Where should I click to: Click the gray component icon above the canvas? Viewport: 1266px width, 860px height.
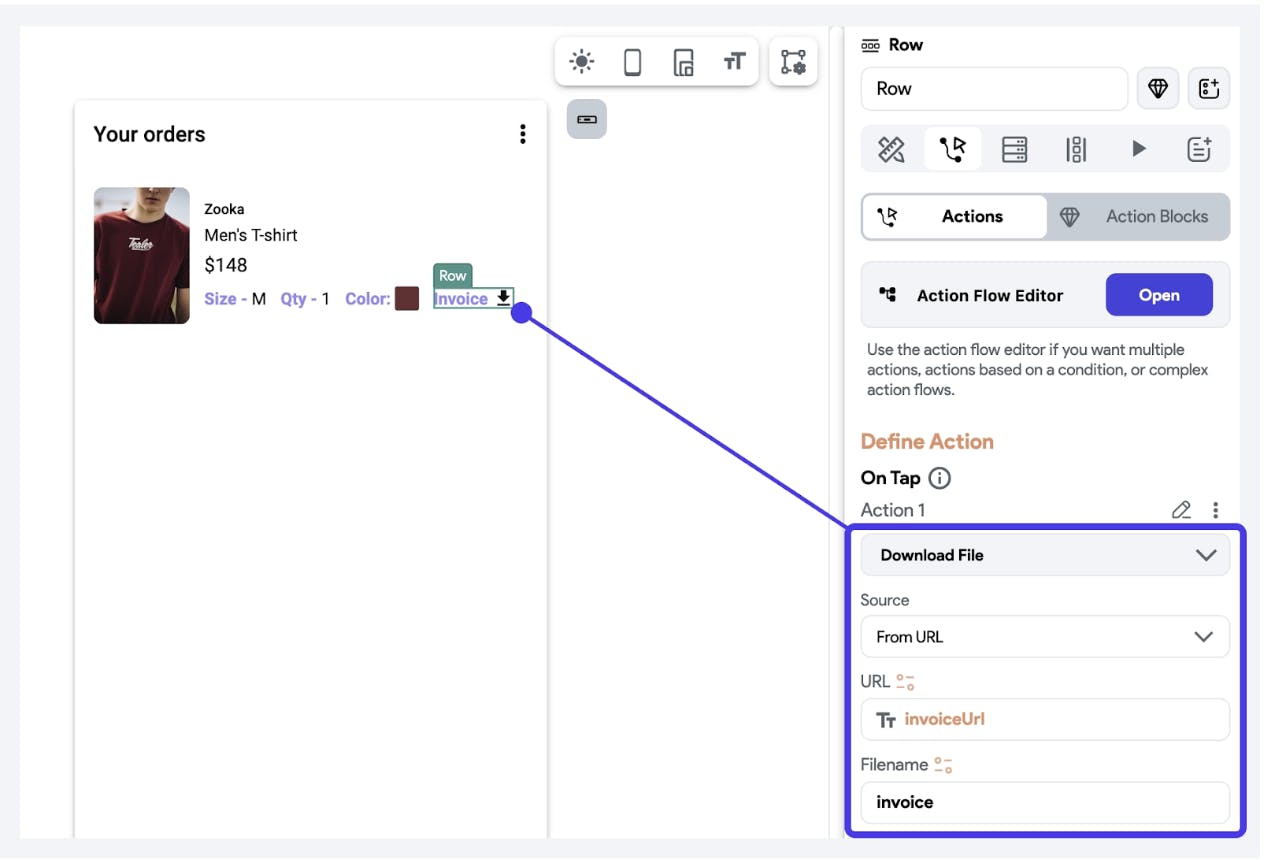[587, 119]
